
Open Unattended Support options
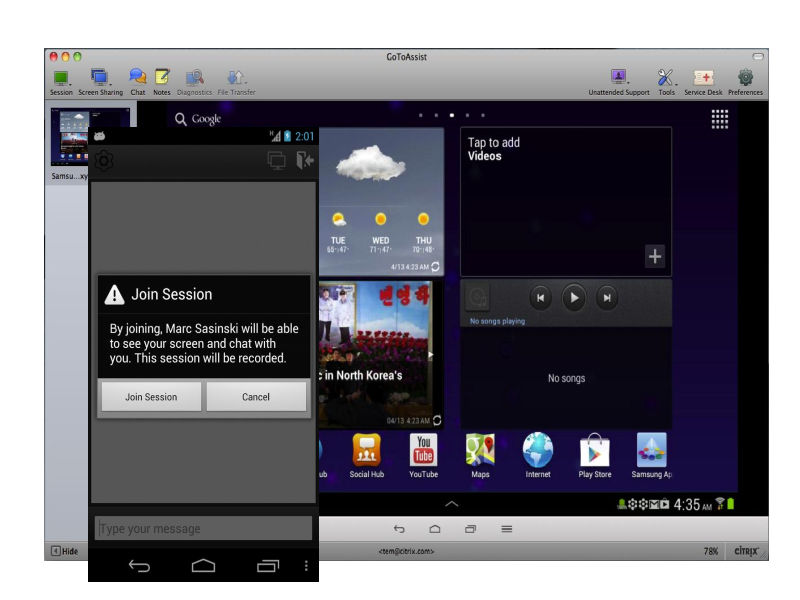(619, 83)
